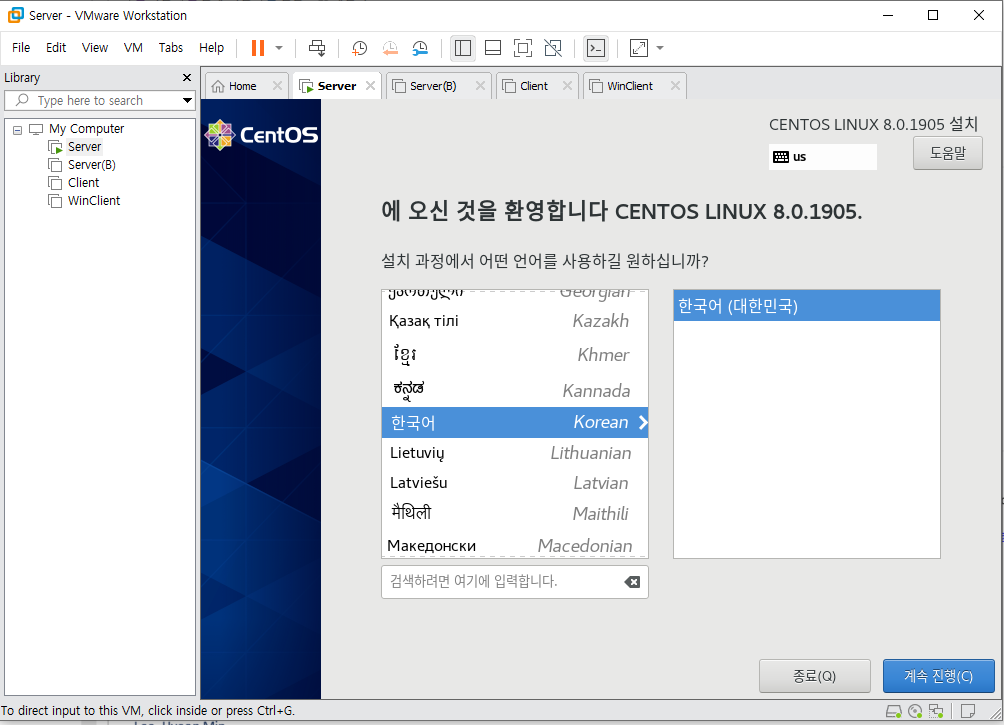Open the Tabs menu
Viewport: 1004px width, 725px height.
[171, 47]
